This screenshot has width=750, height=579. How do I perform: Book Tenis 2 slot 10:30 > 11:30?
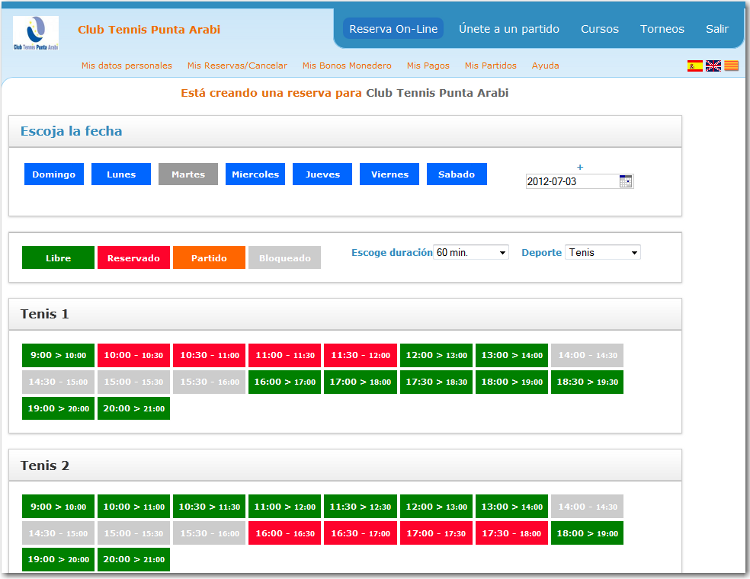pyautogui.click(x=209, y=506)
